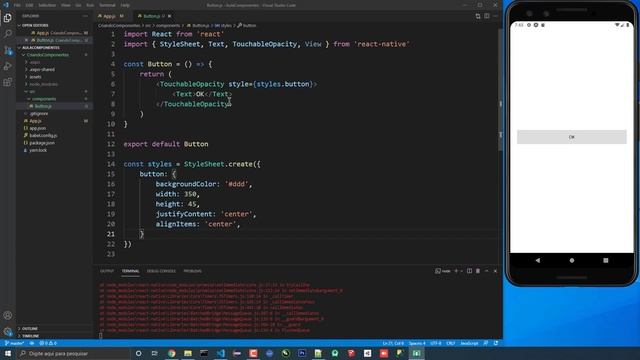Screen dimensions: 640x360
Task: Open the Search view in activity bar
Action: (x=8, y=34)
